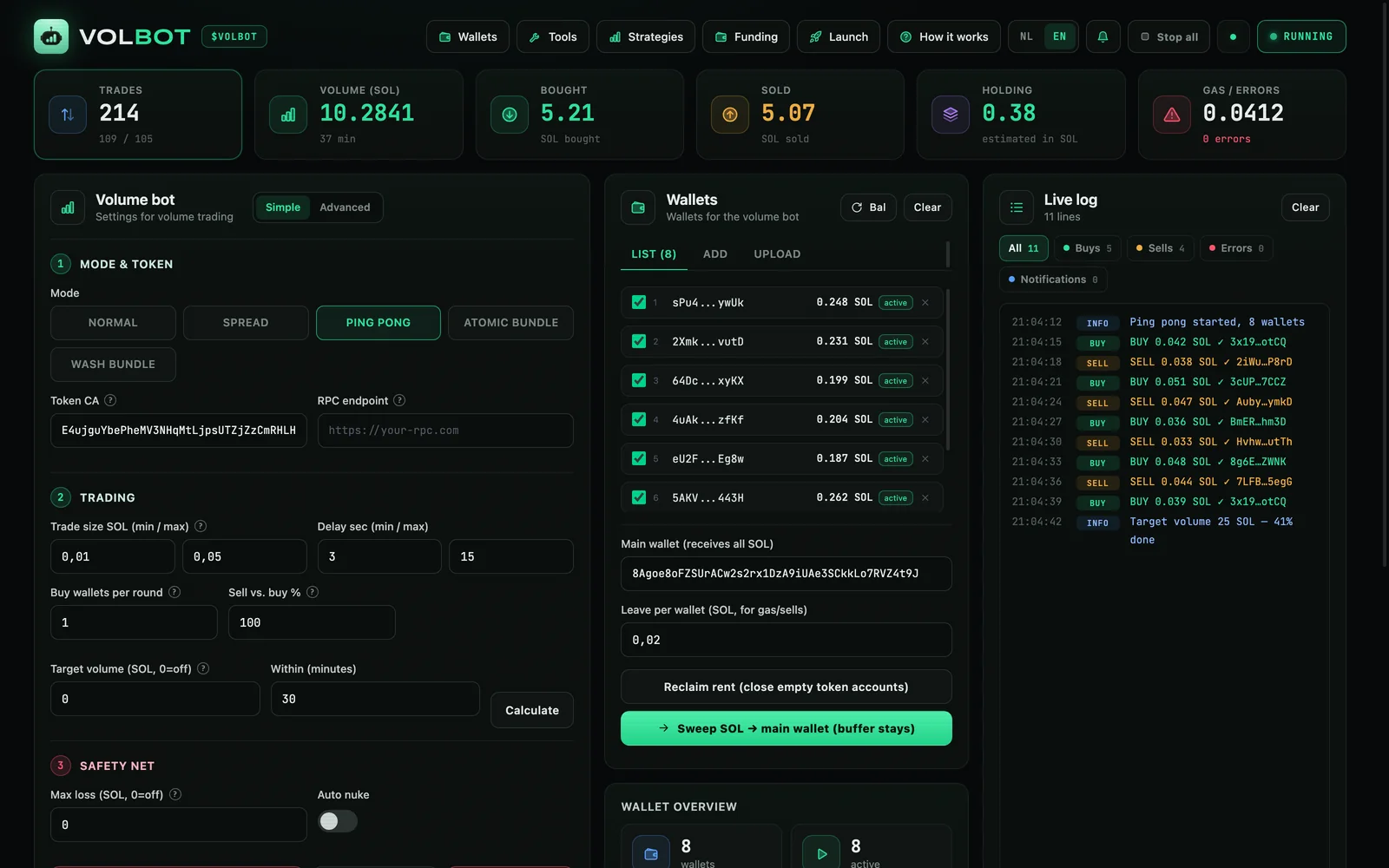
Task: Remove wallet 2Xmk...vutD with X
Action: click(925, 342)
